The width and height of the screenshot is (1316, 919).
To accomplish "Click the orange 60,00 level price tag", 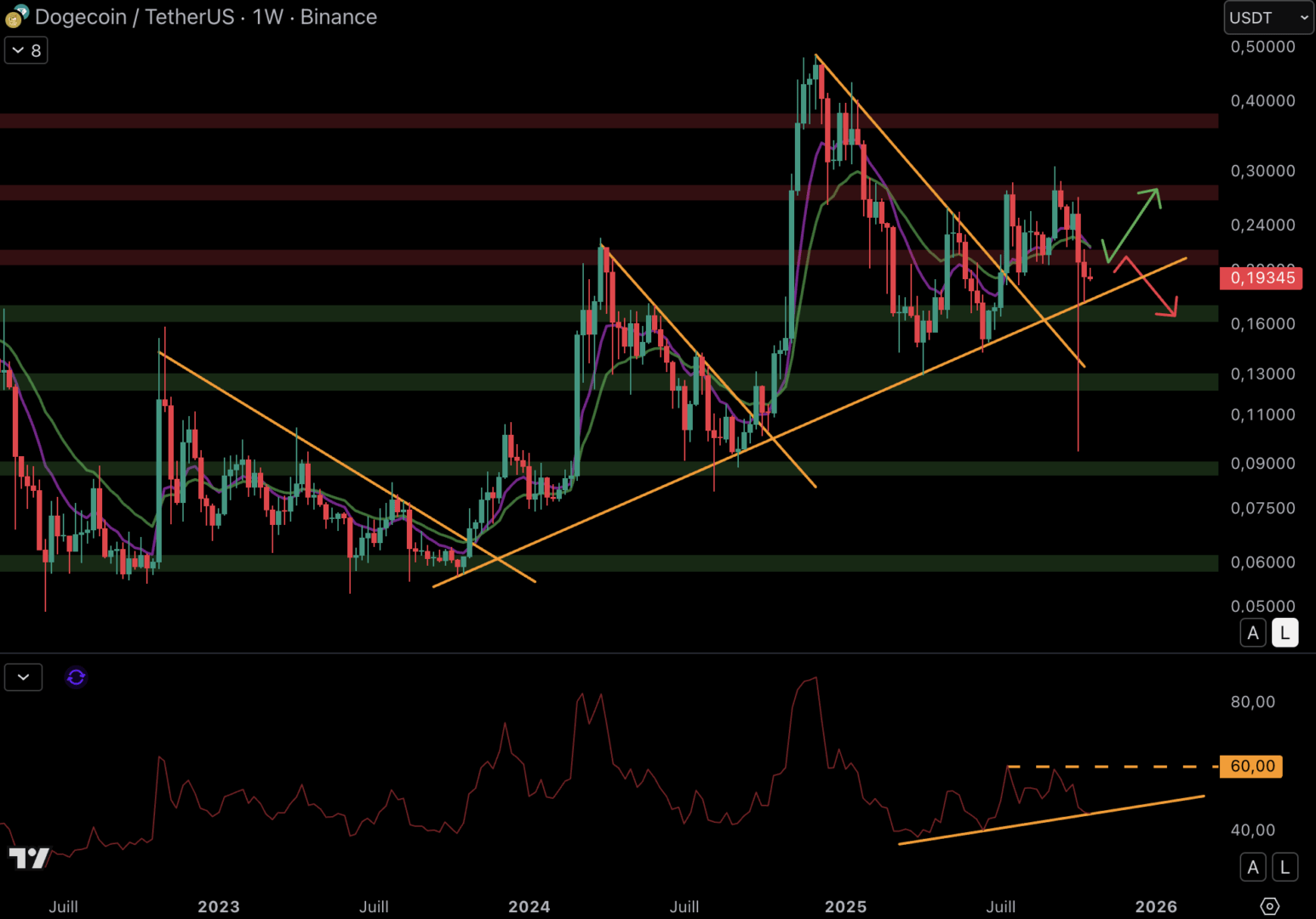I will (1250, 767).
